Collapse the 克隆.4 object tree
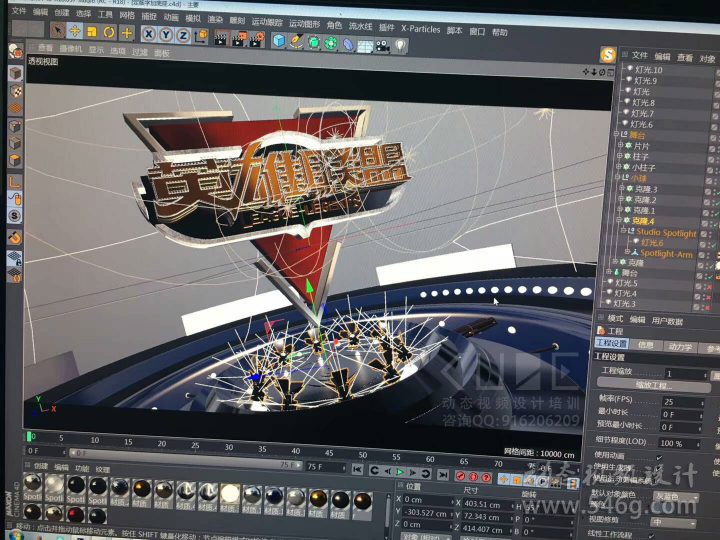 [622, 221]
